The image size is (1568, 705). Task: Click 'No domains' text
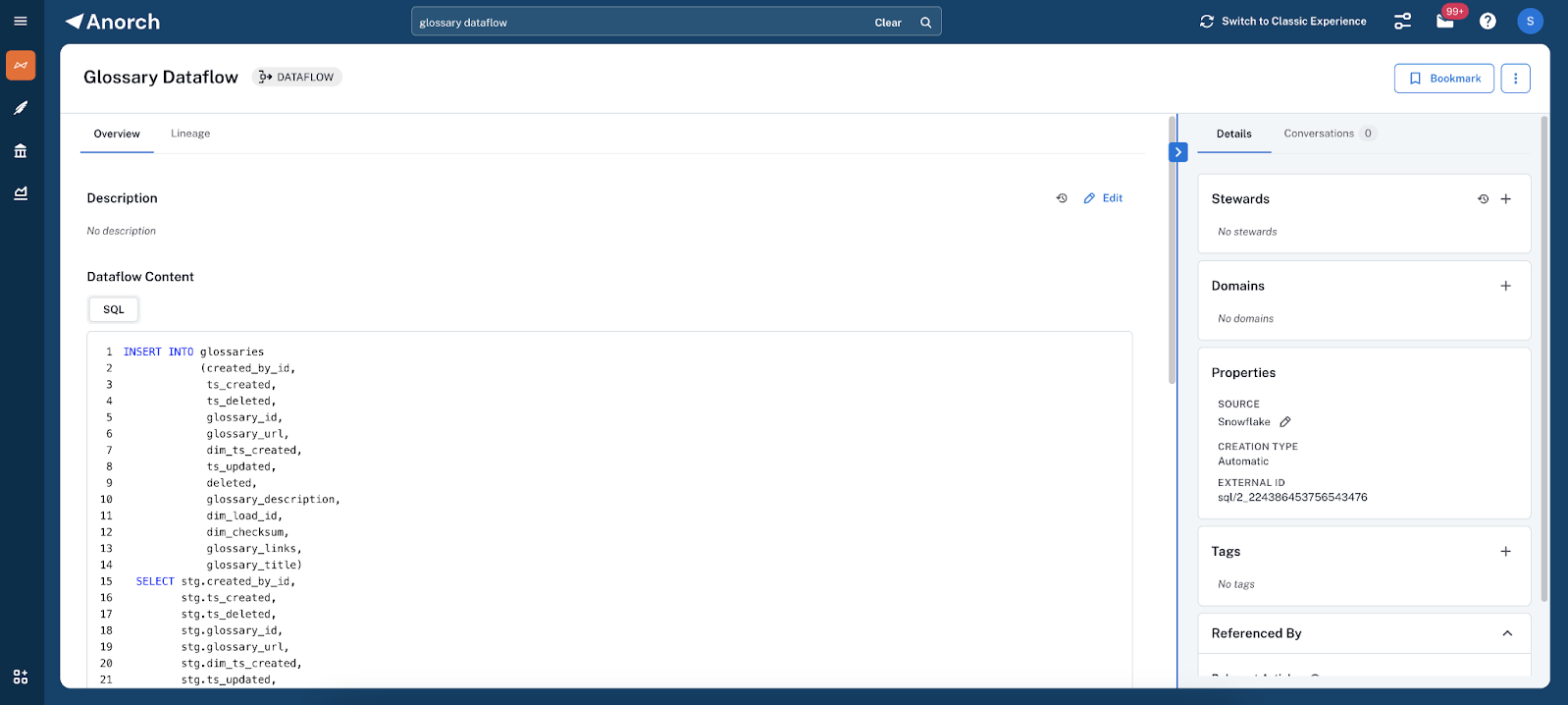(1245, 319)
